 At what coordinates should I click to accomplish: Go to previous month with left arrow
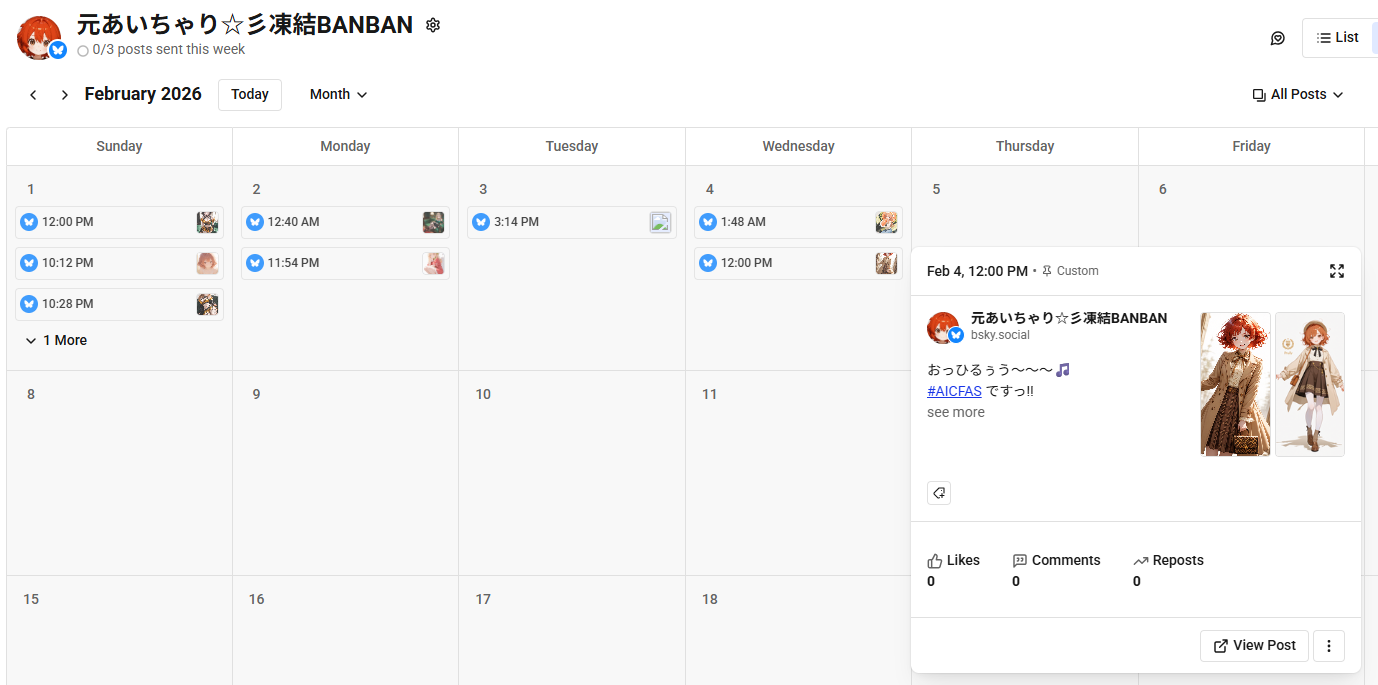[x=33, y=95]
